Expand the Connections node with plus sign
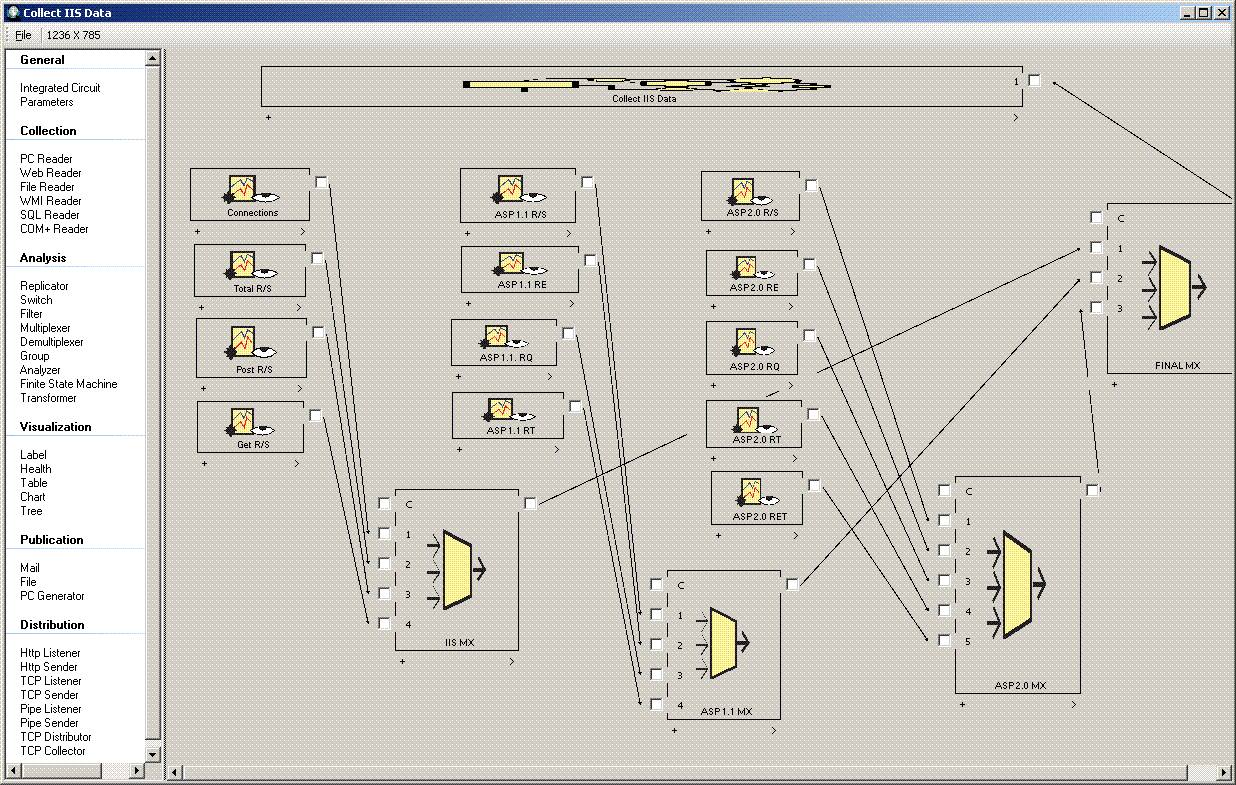1236x785 pixels. (x=197, y=232)
